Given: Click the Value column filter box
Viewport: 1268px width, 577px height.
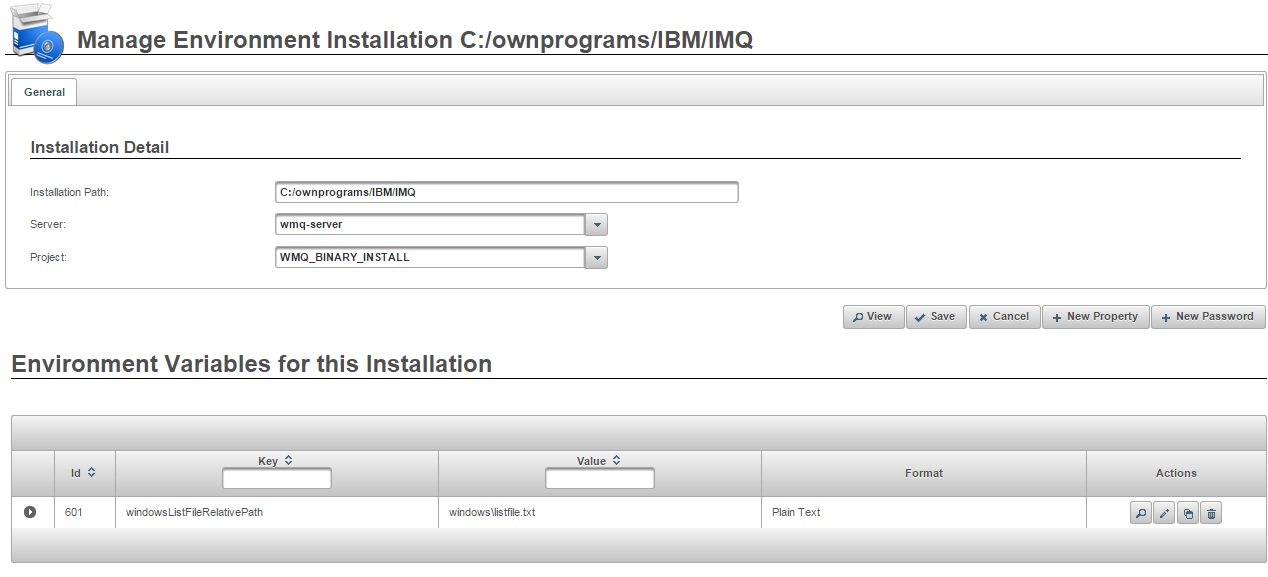Looking at the screenshot, I should (x=600, y=480).
